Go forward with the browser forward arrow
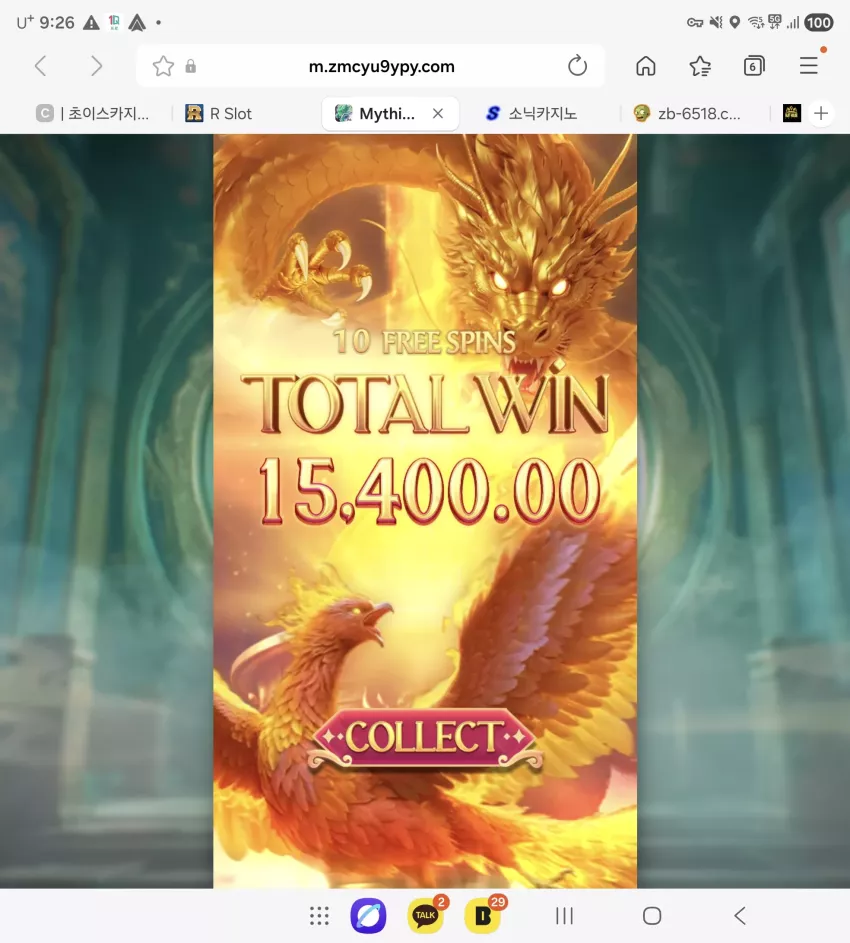The image size is (850, 943). [96, 66]
